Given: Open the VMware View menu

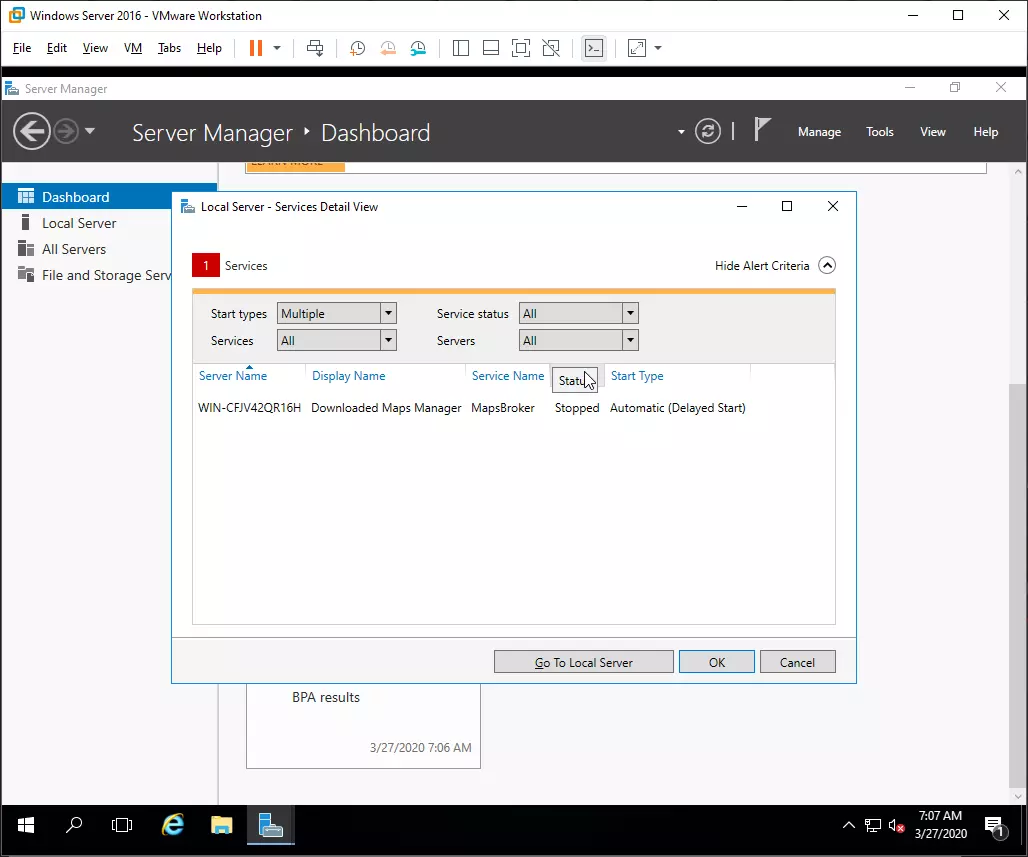Looking at the screenshot, I should [95, 48].
